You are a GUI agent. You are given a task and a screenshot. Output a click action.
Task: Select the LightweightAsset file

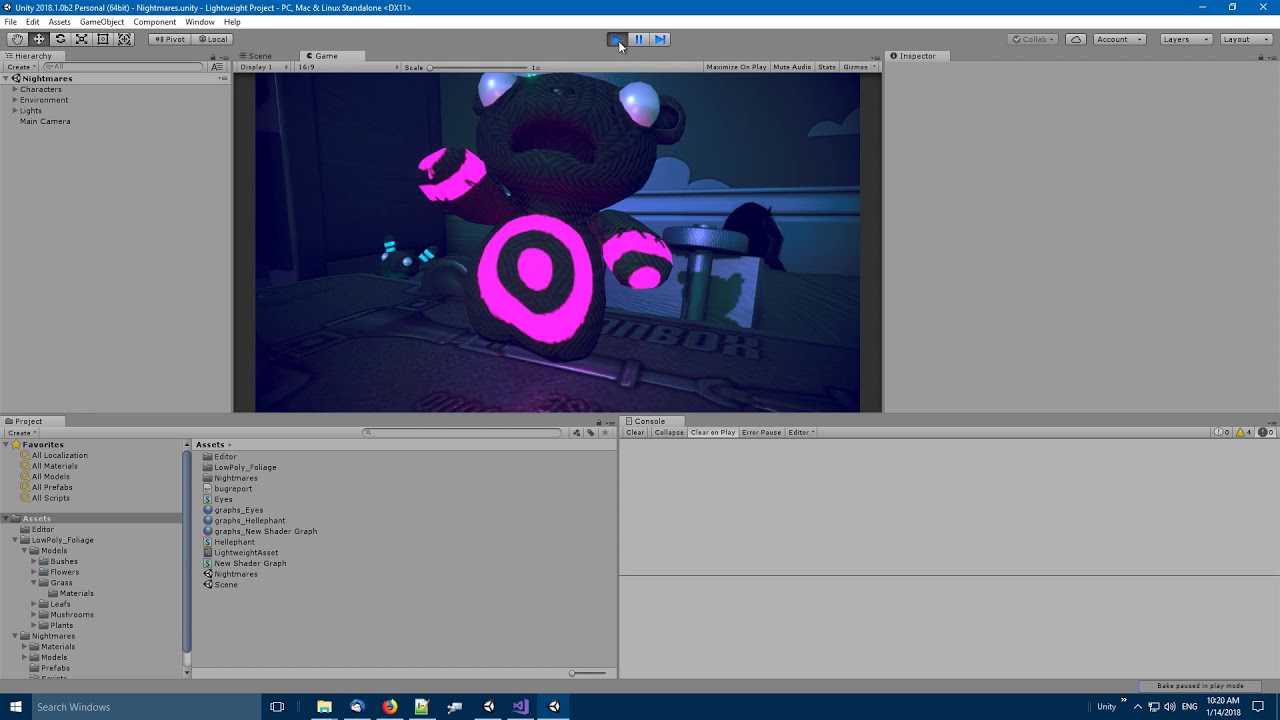point(240,552)
